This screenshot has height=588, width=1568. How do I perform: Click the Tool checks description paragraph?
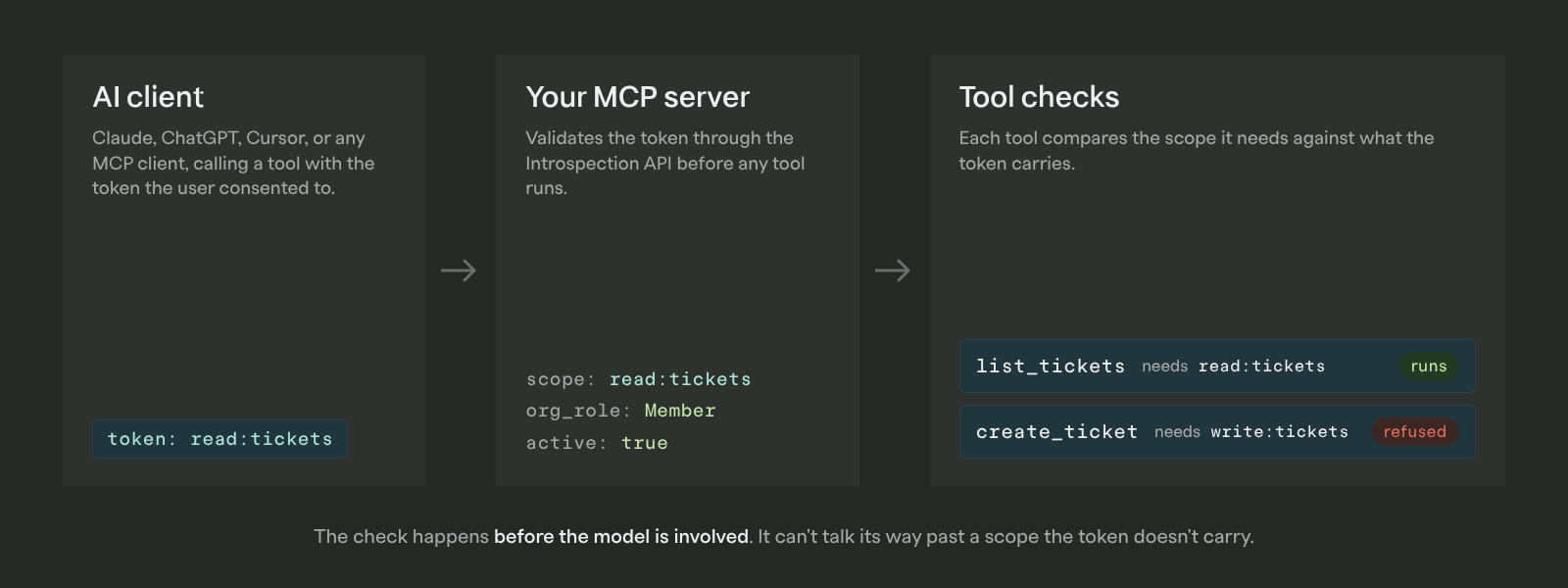point(1197,151)
